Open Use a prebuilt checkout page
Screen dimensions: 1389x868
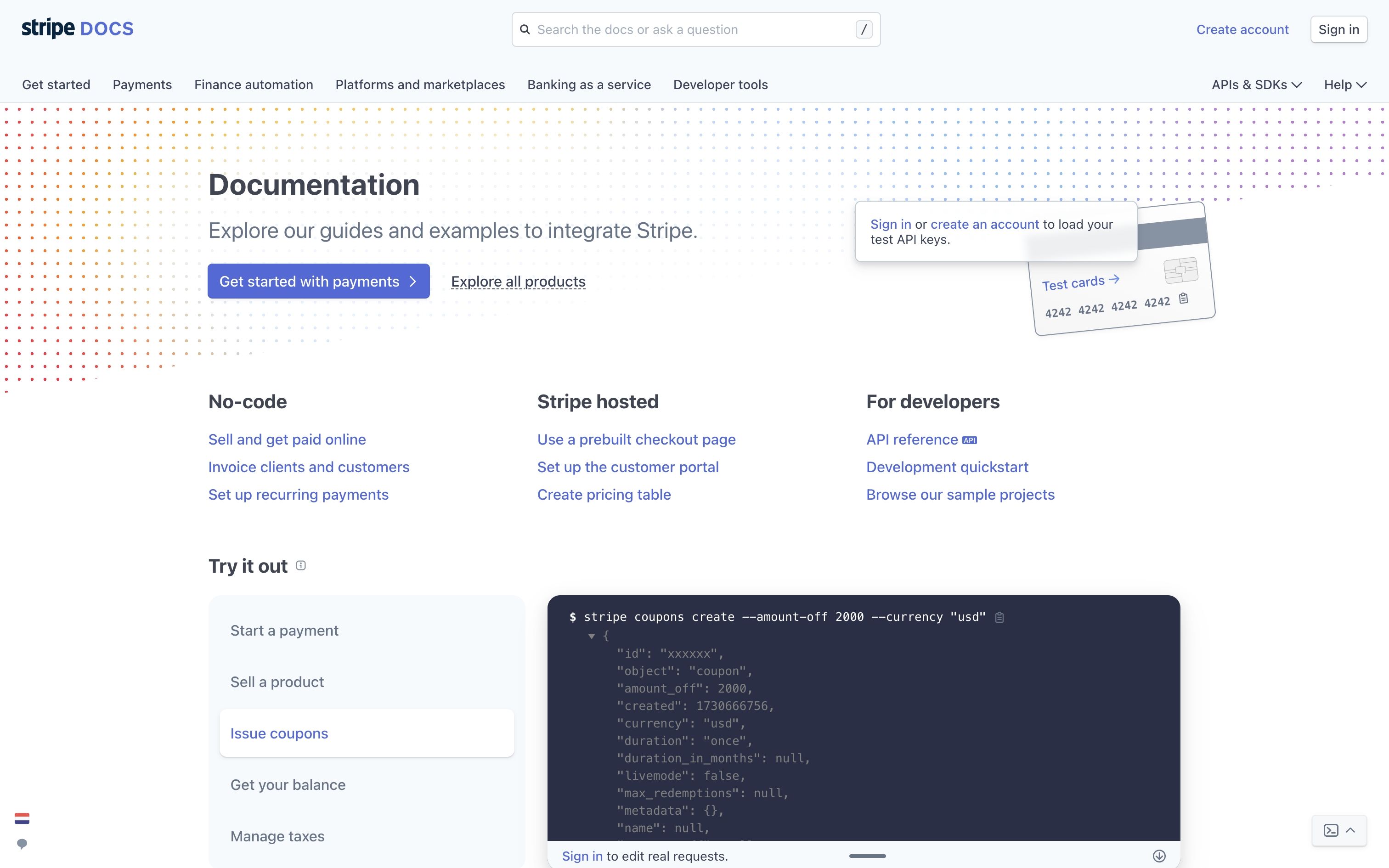[637, 440]
